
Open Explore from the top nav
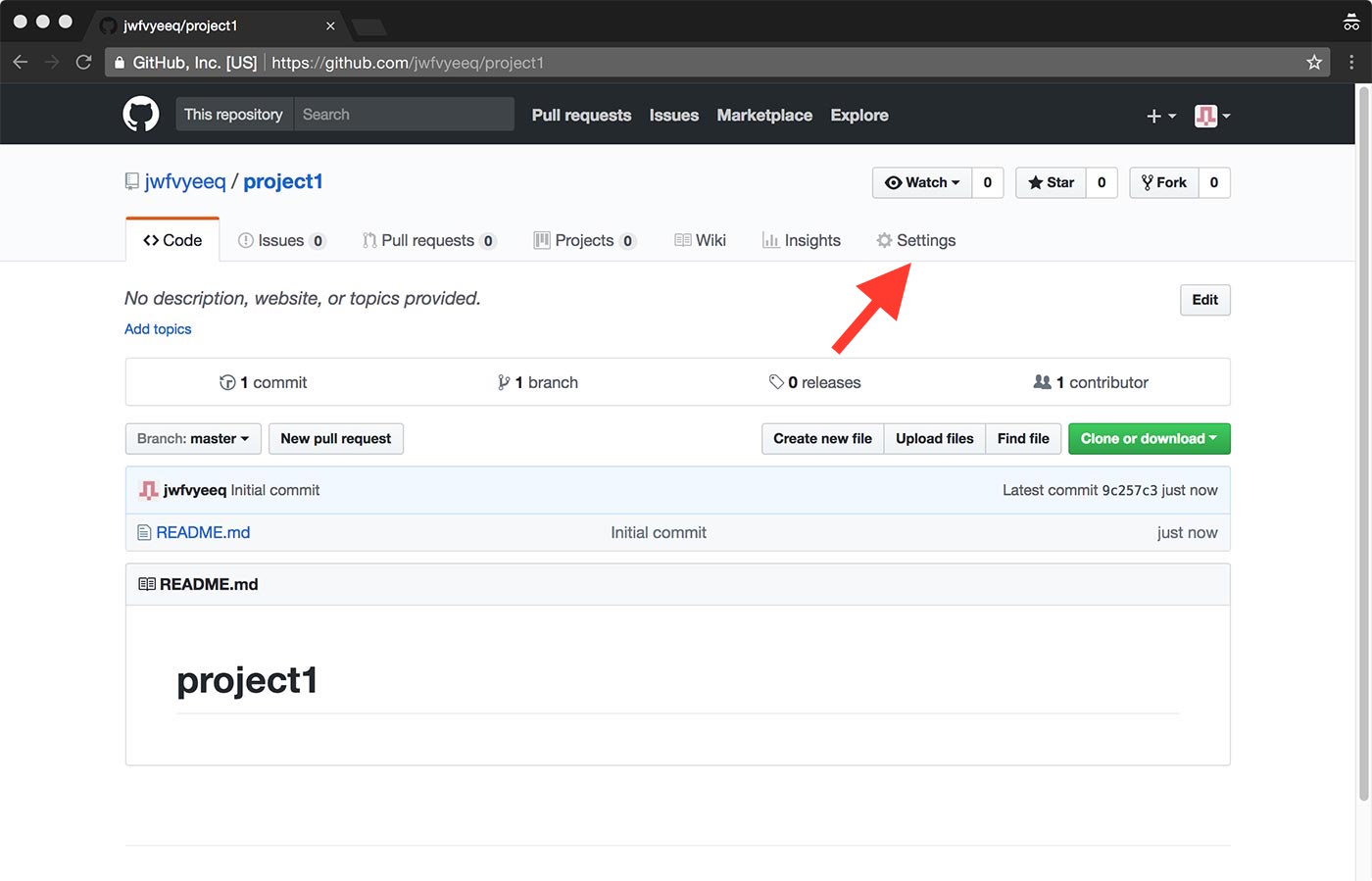click(x=859, y=116)
